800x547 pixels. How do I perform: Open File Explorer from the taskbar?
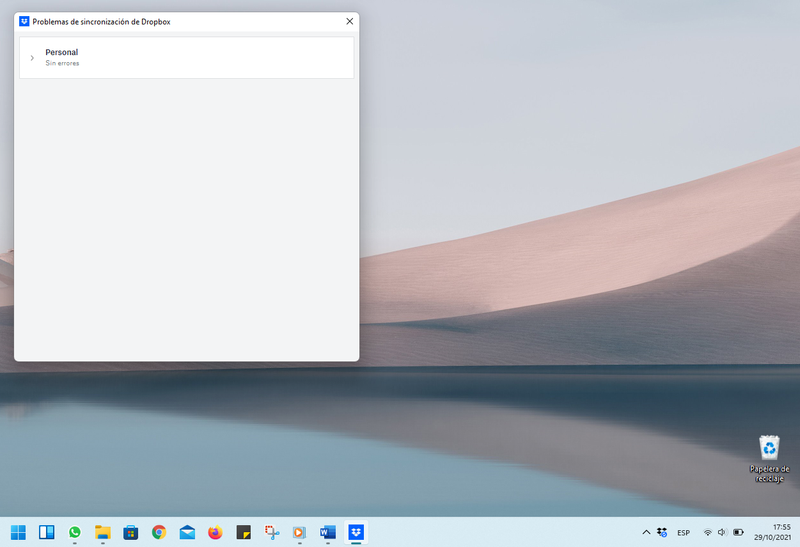coord(102,532)
